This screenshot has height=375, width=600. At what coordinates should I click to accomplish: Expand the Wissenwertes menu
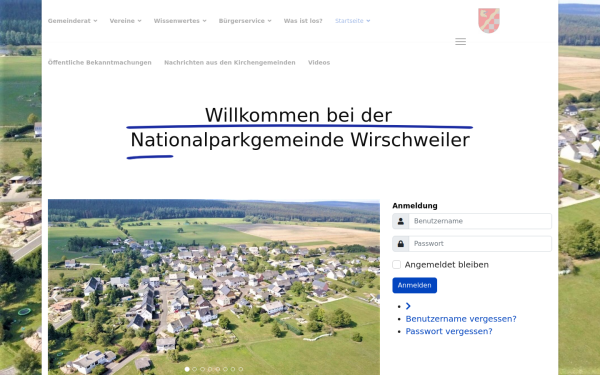click(x=180, y=21)
